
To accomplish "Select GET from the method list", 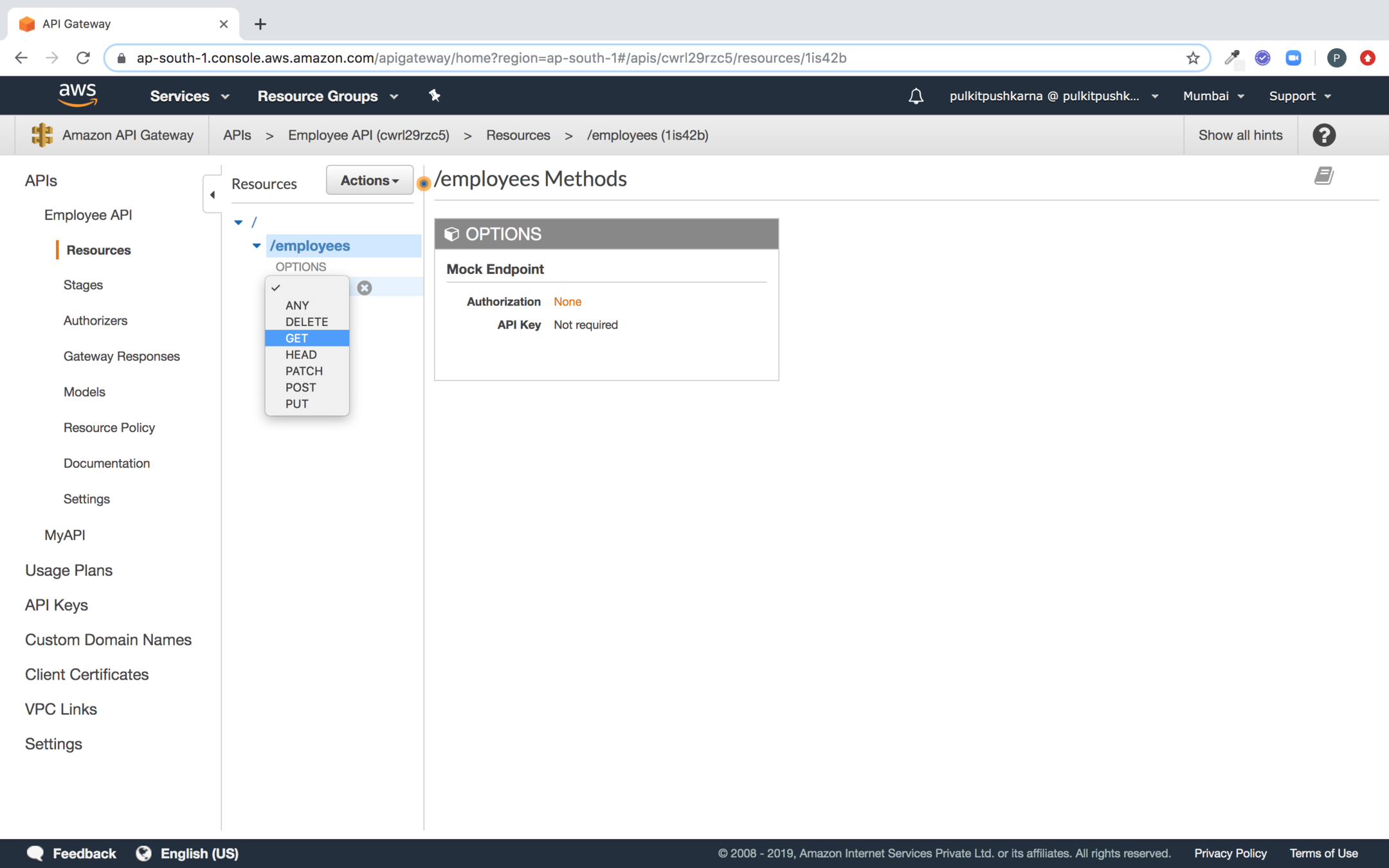I will (297, 338).
